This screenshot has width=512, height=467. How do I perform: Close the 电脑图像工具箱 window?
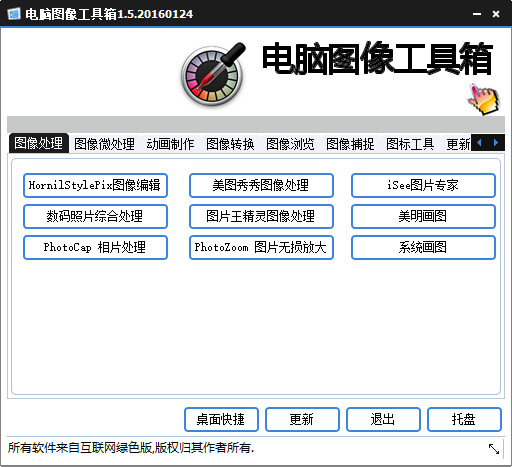496,14
